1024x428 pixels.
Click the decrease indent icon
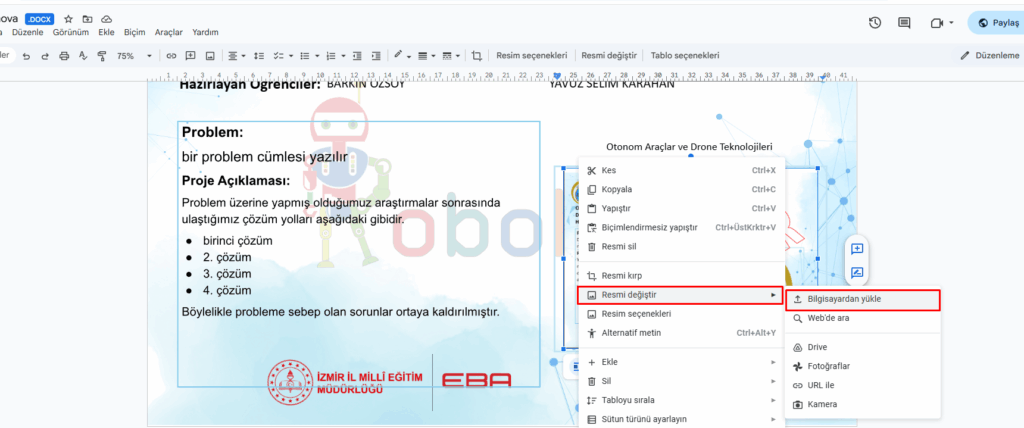point(357,56)
